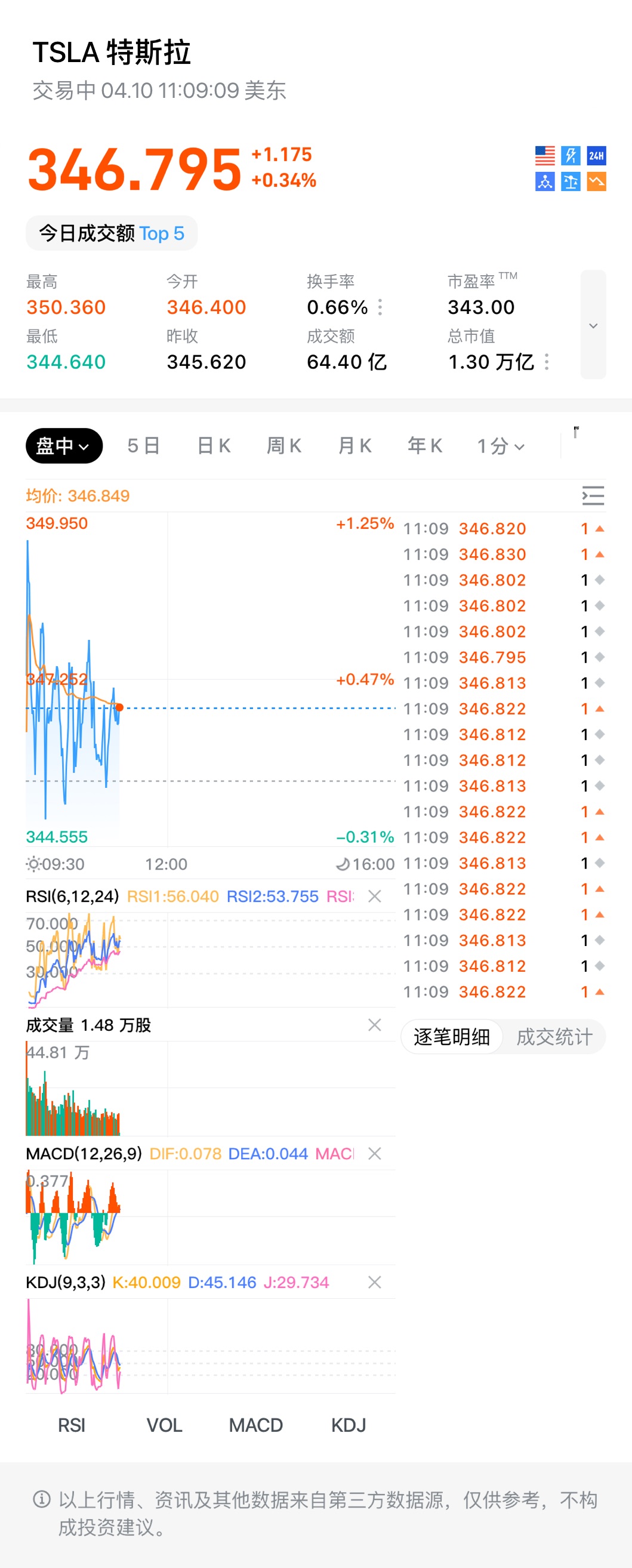This screenshot has height=1568, width=632.
Task: Tap the lightning bolt quote icon
Action: pos(571,156)
